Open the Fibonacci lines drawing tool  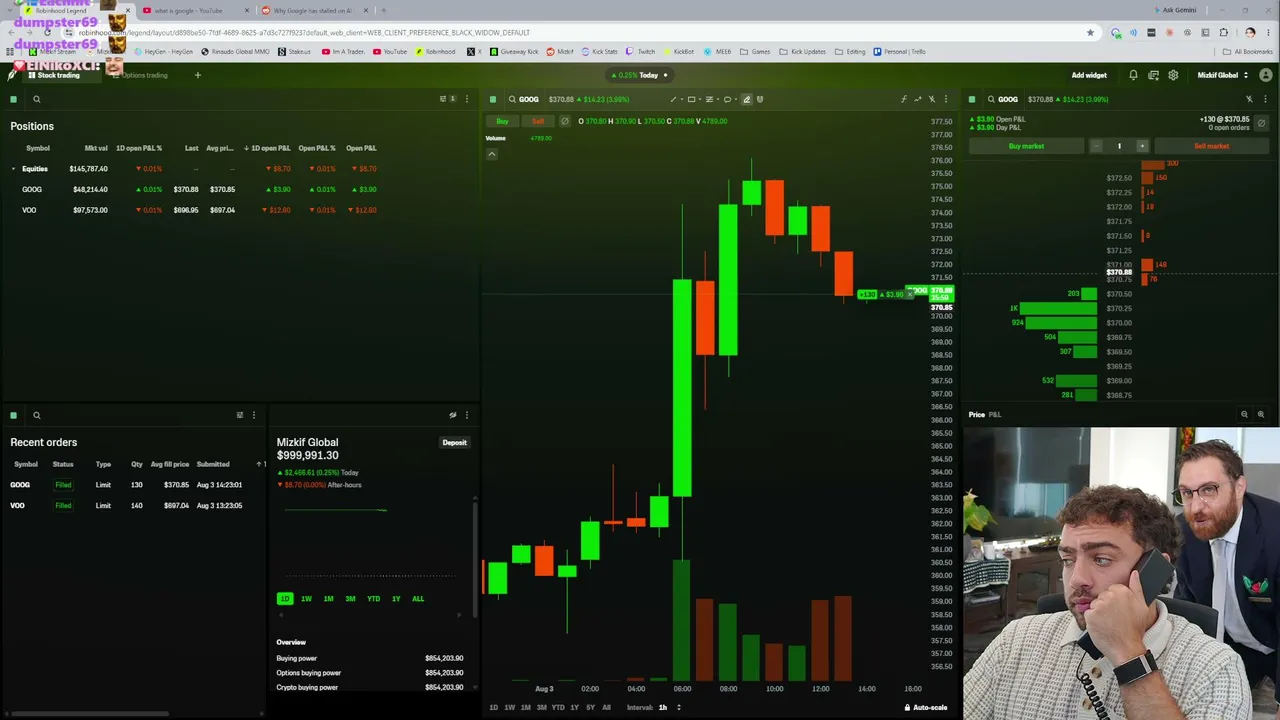709,99
